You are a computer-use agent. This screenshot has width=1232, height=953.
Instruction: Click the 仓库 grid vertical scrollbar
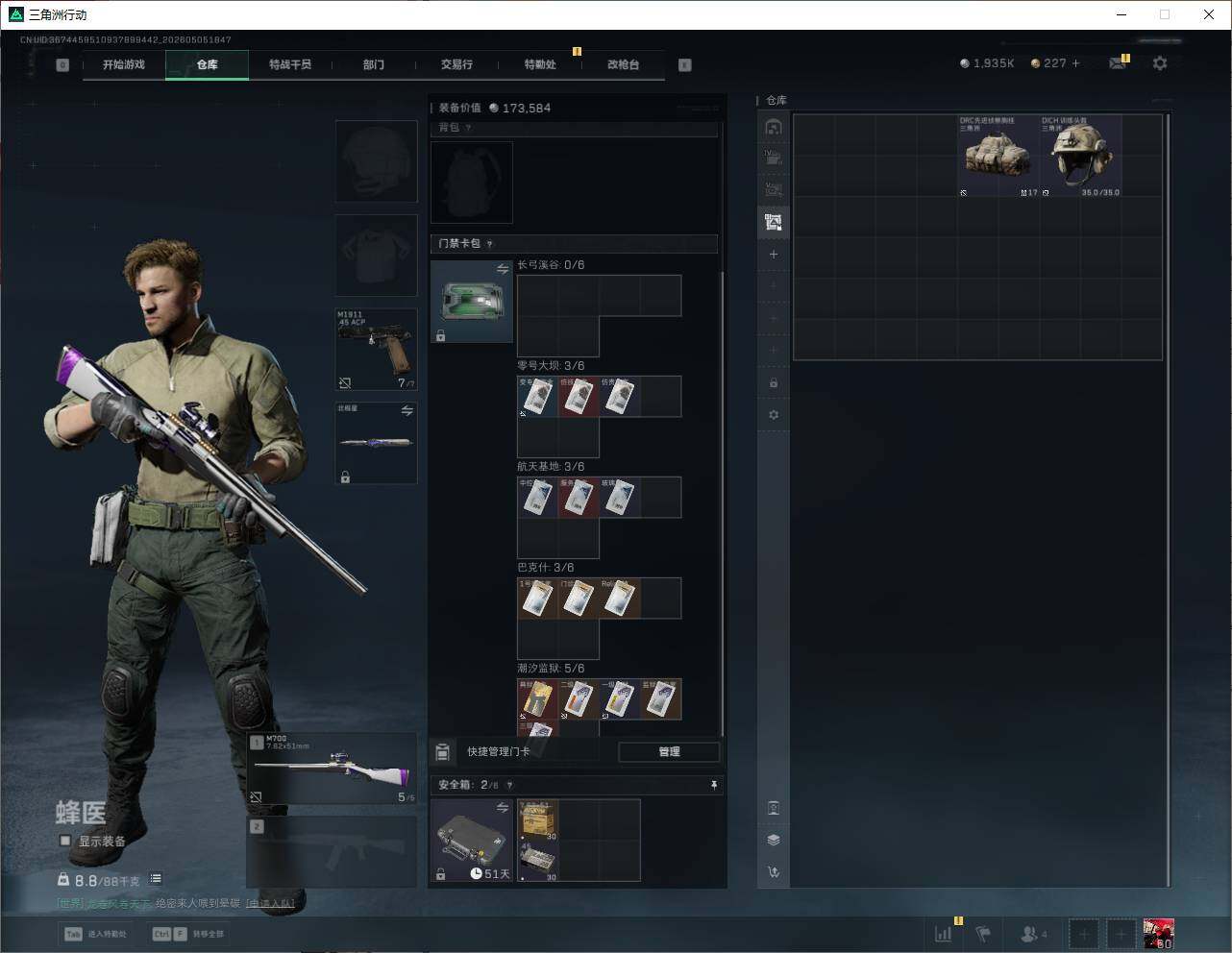(x=1168, y=500)
